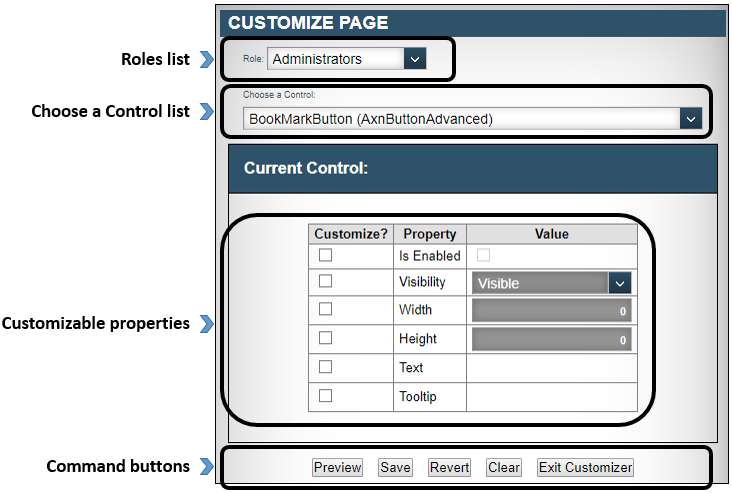
Task: Select the Customize checkbox for Text
Action: pos(325,367)
